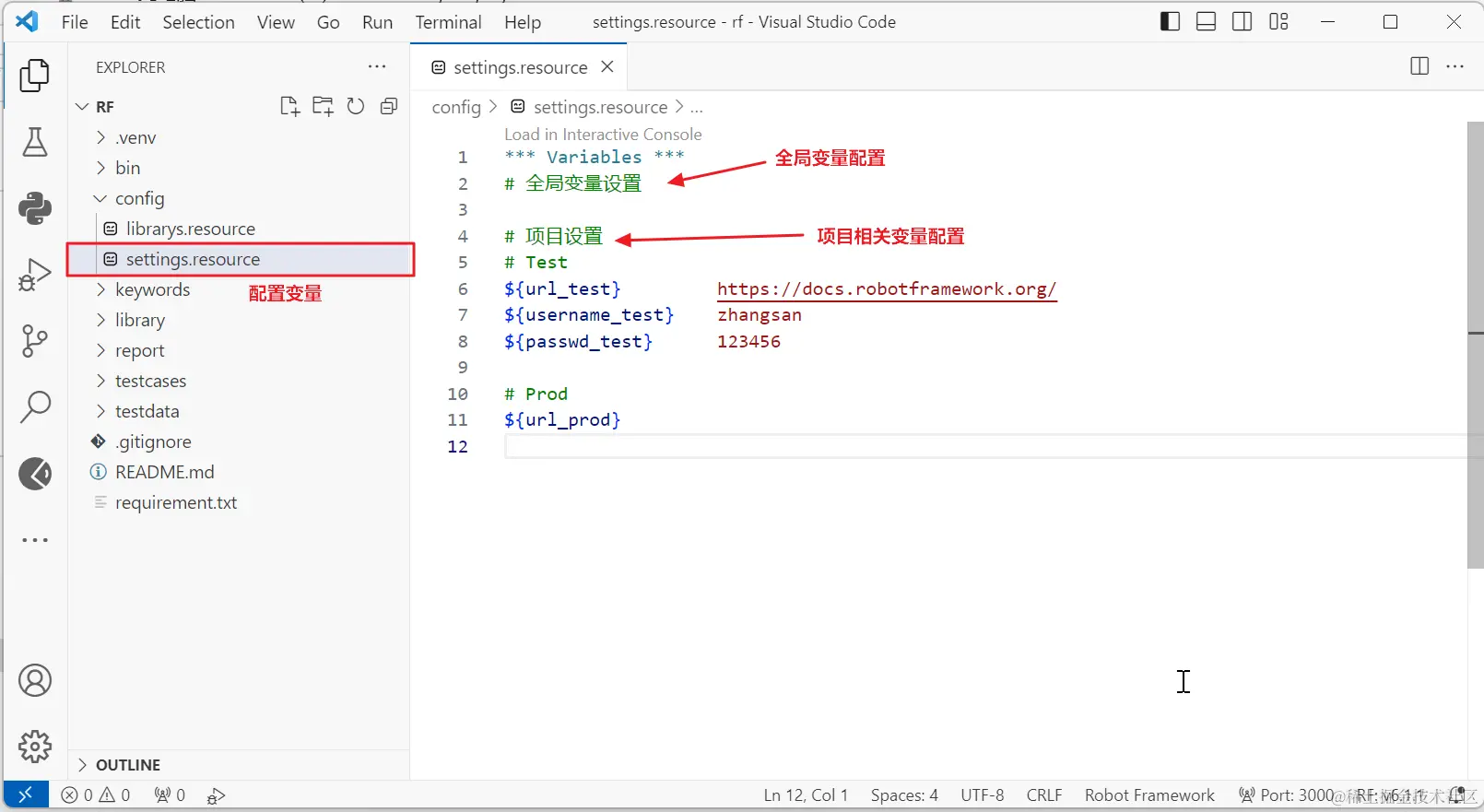1484x812 pixels.
Task: Open the Python extension view
Action: tap(35, 208)
